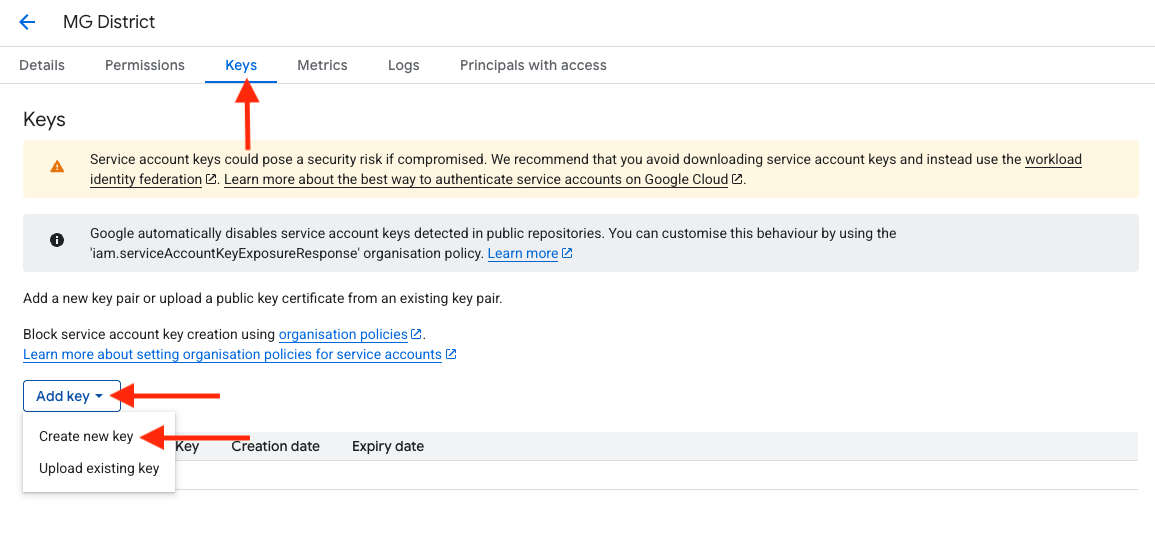The image size is (1155, 542).
Task: Click external-link icon after workload identity federation
Action: tap(211, 180)
